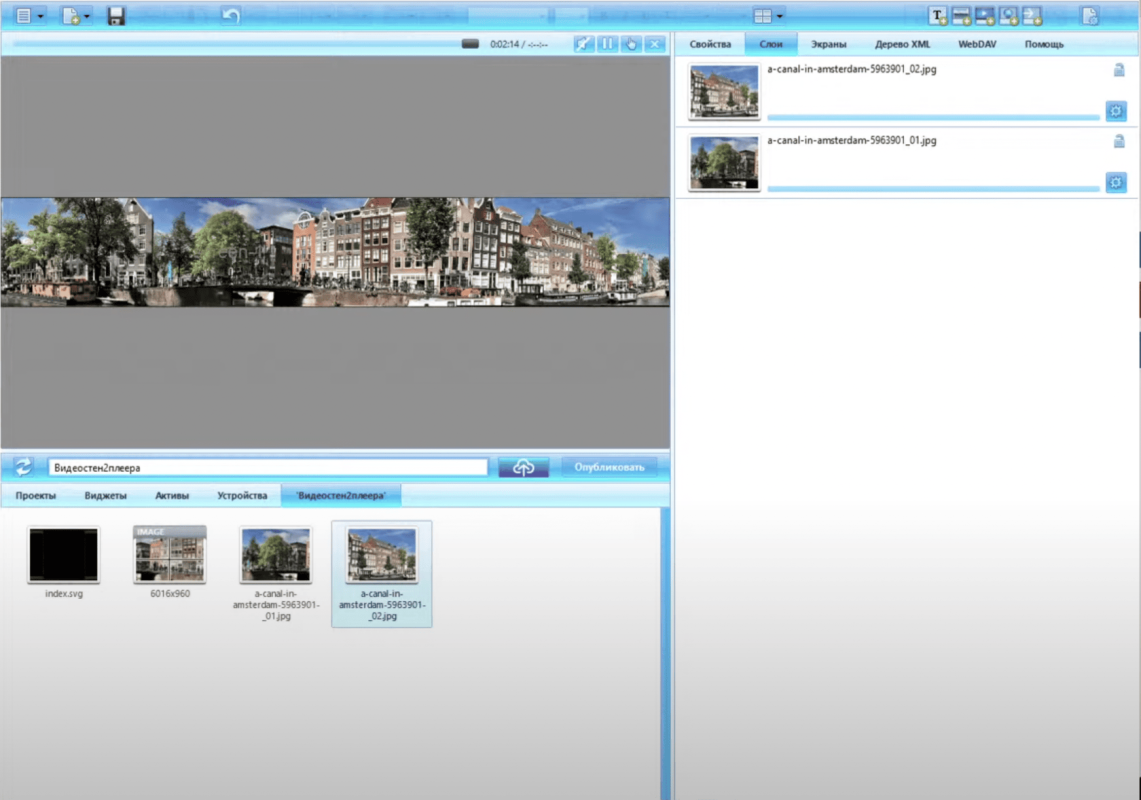Viewport: 1141px width, 800px height.
Task: Open the Виджеты tab
Action: point(105,496)
